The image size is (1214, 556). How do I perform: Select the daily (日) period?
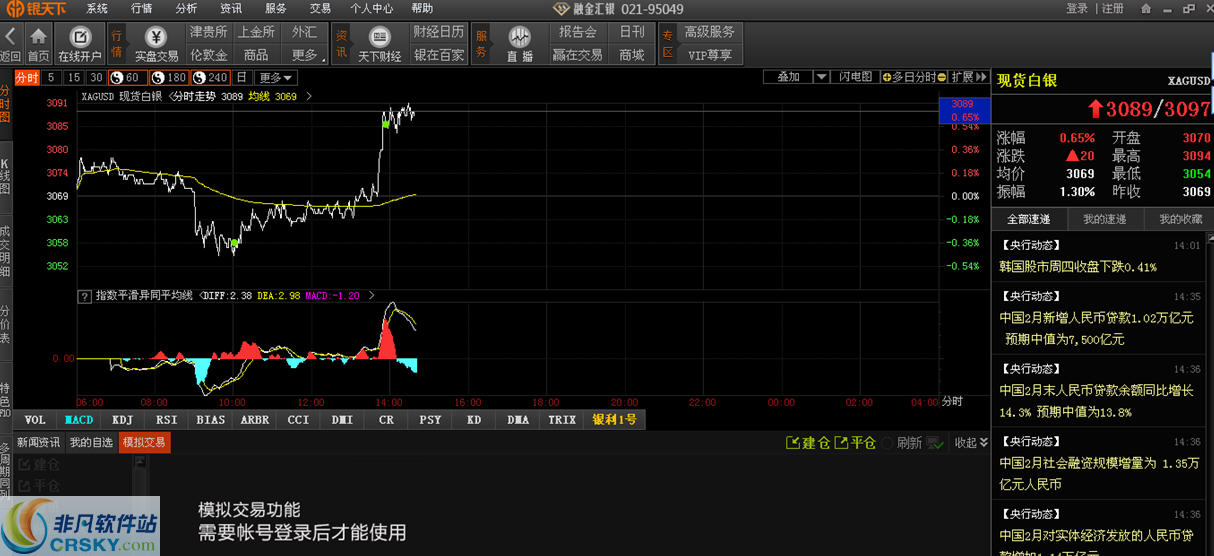point(242,77)
